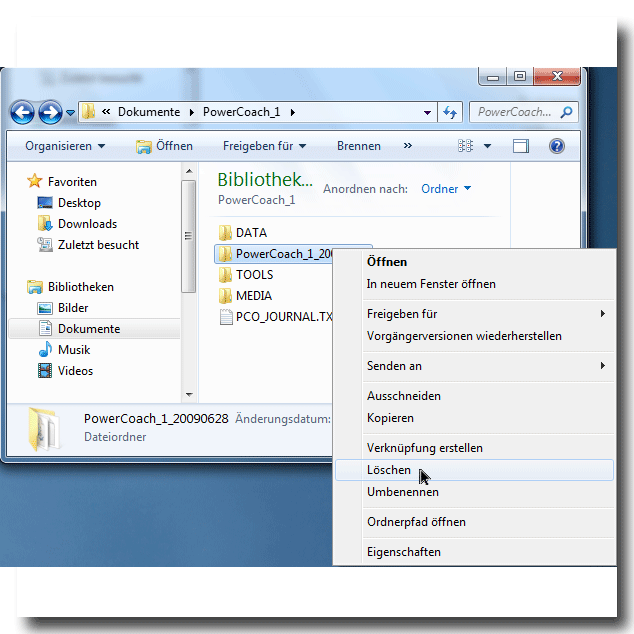Click navigation pane scrollbar down arrow
634x634 pixels.
189,394
